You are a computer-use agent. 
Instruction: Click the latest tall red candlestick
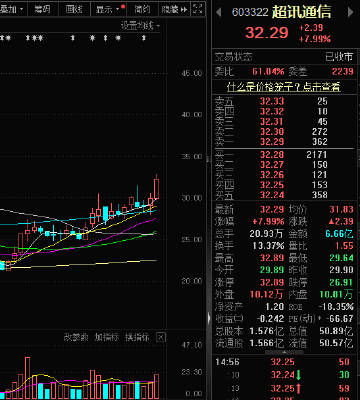click(x=156, y=188)
